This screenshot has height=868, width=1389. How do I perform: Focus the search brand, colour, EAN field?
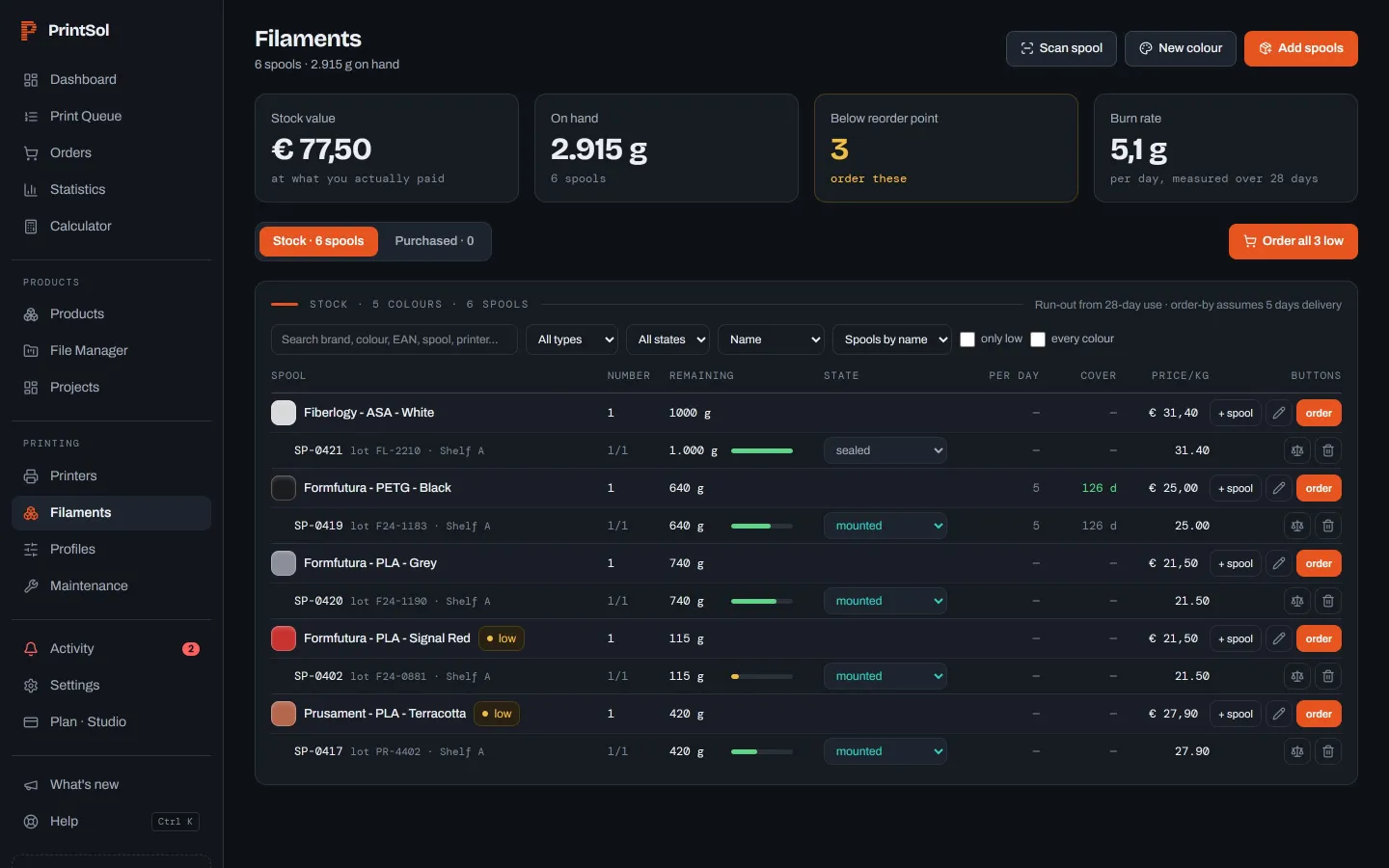395,339
